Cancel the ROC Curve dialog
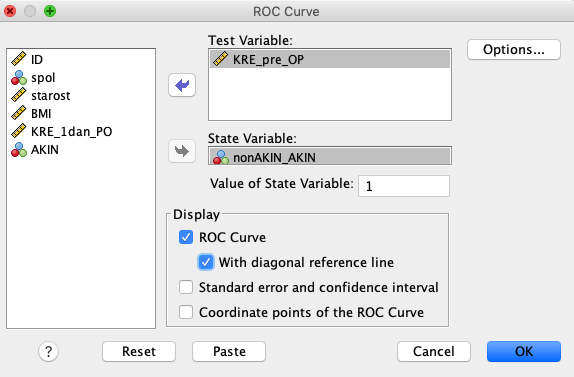 (x=434, y=351)
